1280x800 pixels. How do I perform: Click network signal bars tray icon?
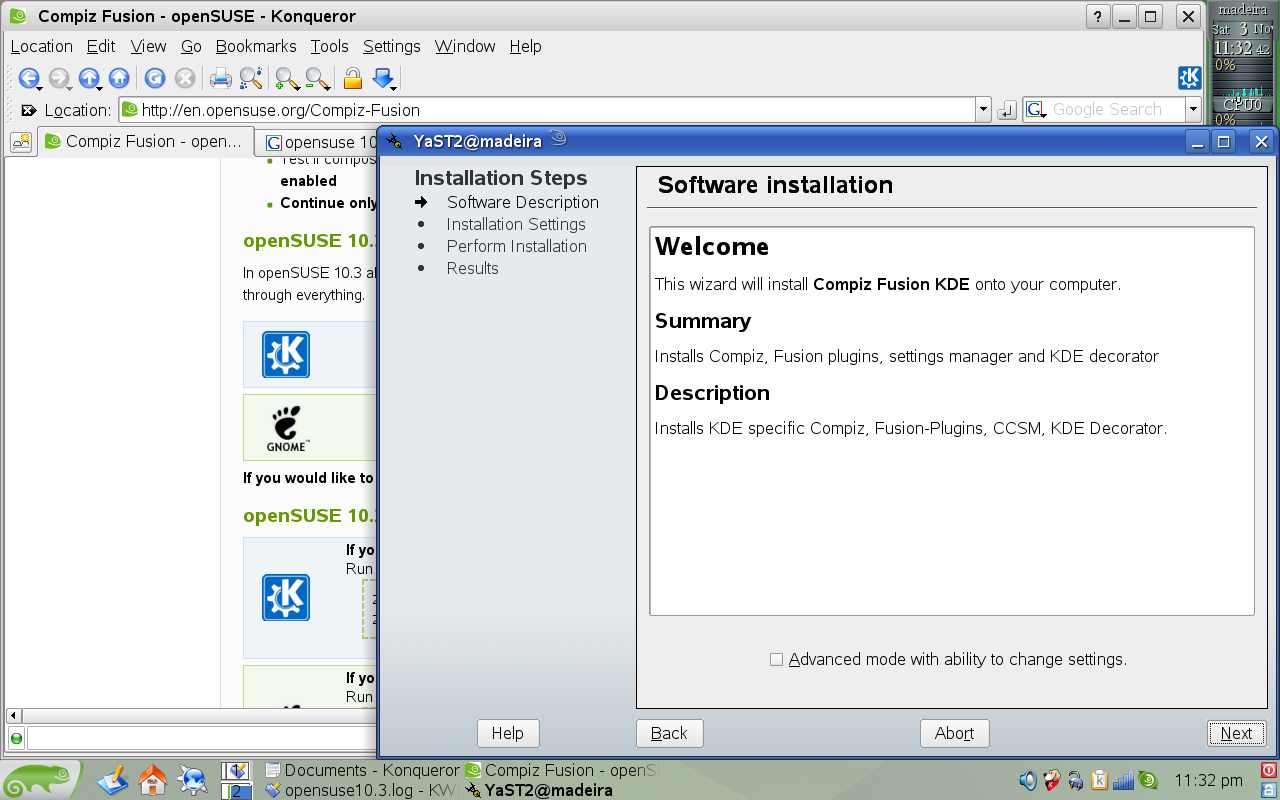point(1123,780)
